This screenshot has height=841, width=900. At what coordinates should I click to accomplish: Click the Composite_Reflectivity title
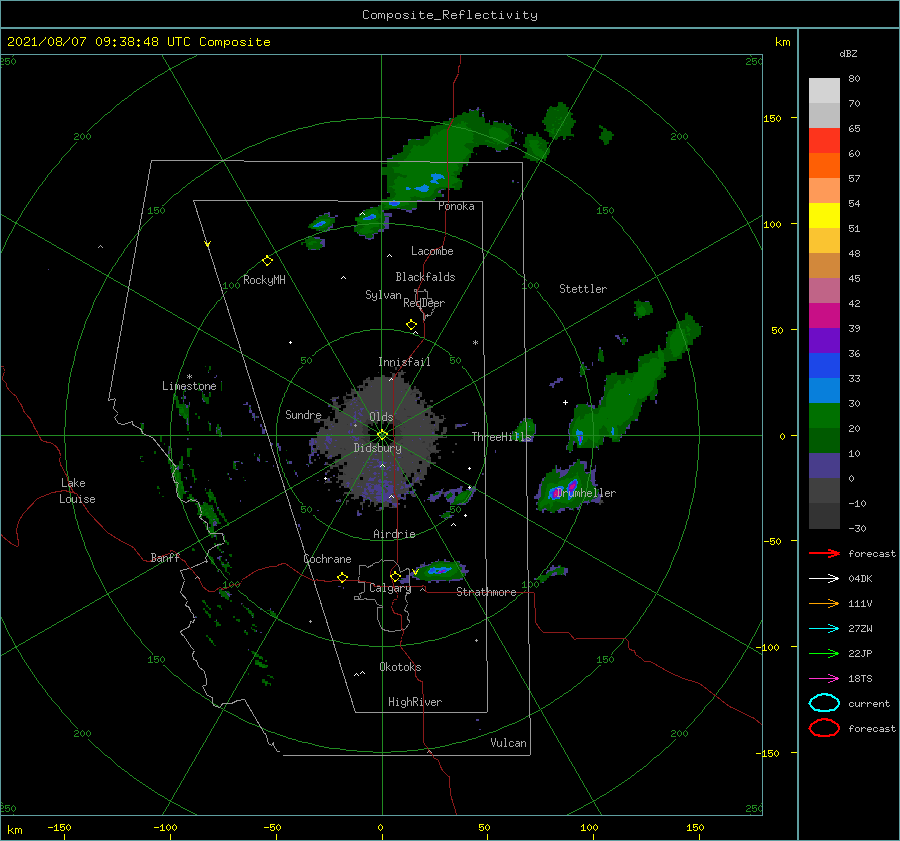click(x=450, y=15)
